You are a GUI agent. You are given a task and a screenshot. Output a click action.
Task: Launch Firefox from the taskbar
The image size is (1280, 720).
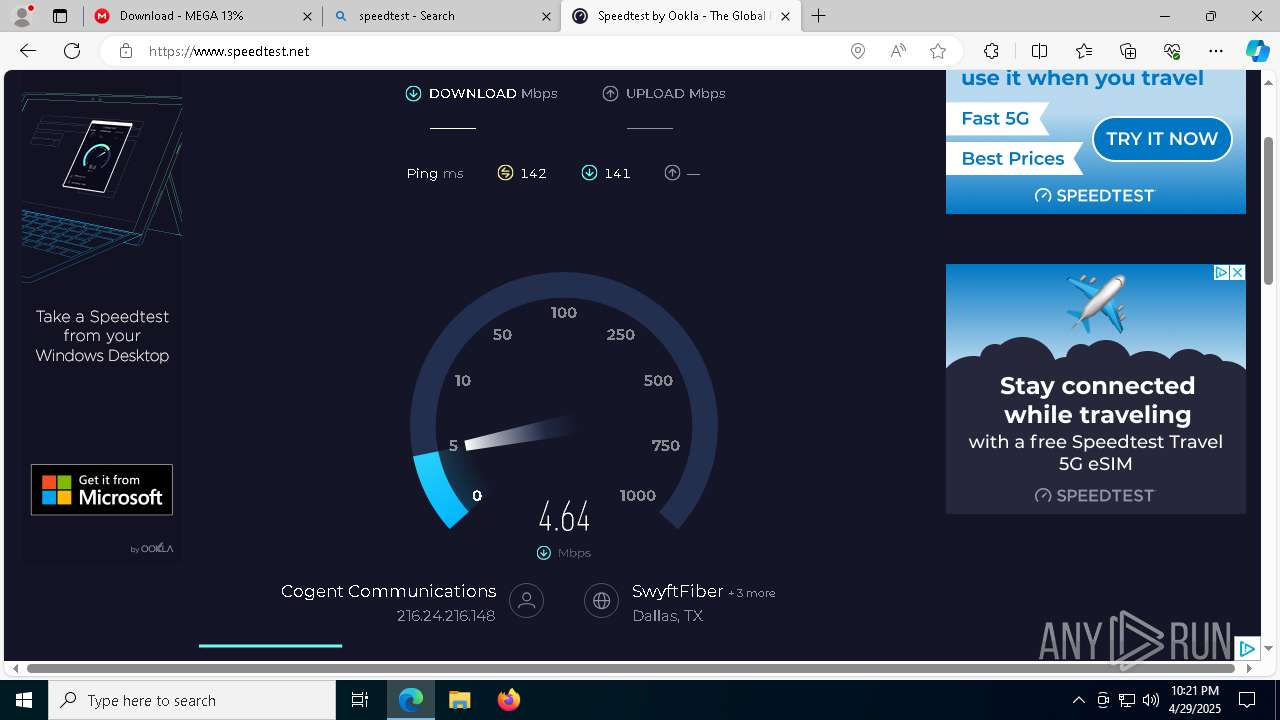[x=509, y=700]
